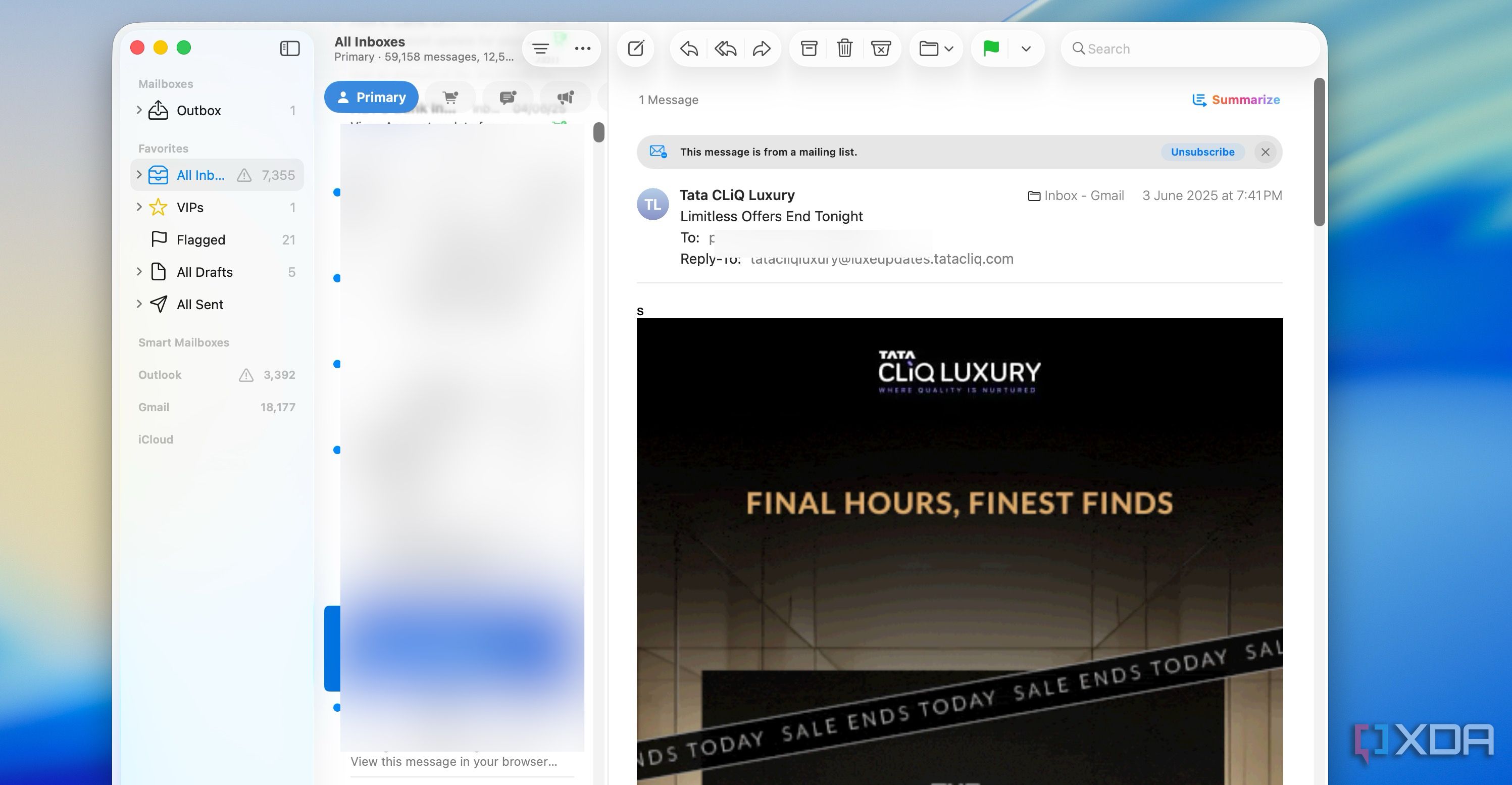Expand the All Drafts group
Image resolution: width=1512 pixels, height=785 pixels.
[139, 271]
